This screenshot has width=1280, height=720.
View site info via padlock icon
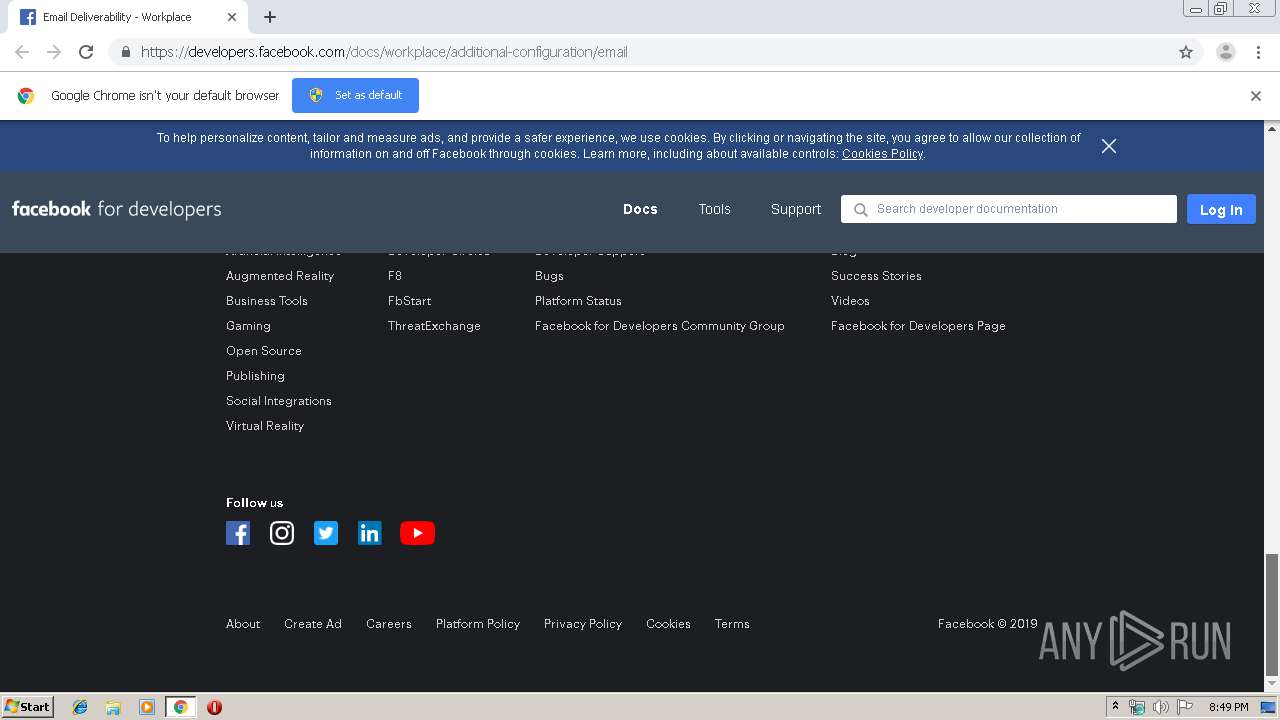click(125, 52)
